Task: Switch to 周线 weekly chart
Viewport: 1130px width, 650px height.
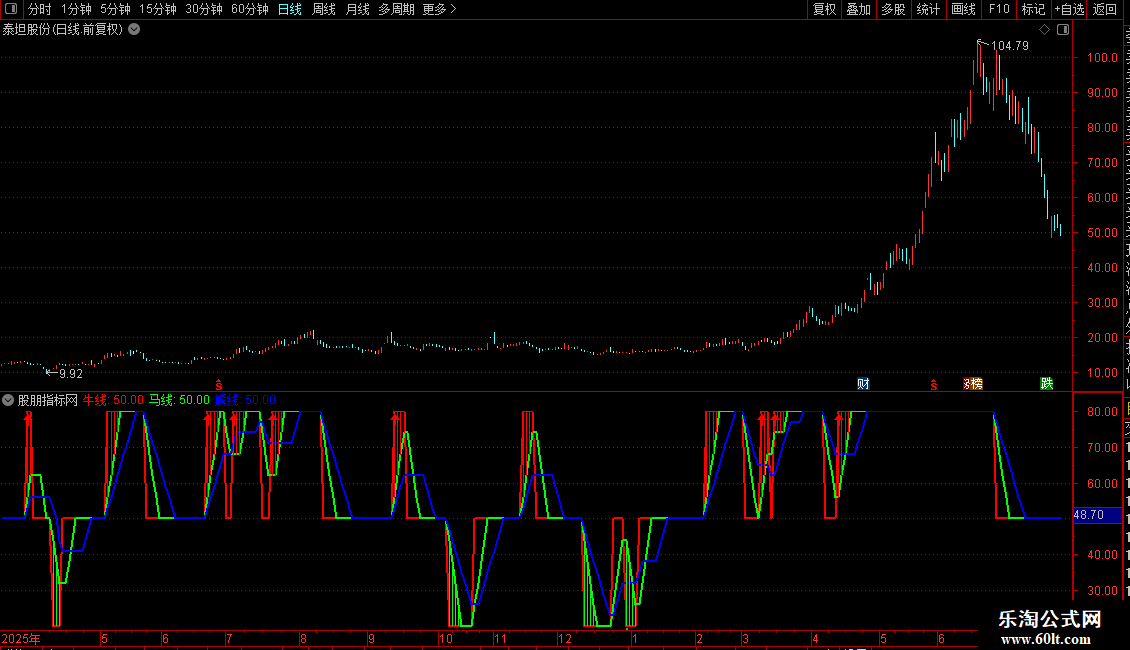Action: coord(324,9)
